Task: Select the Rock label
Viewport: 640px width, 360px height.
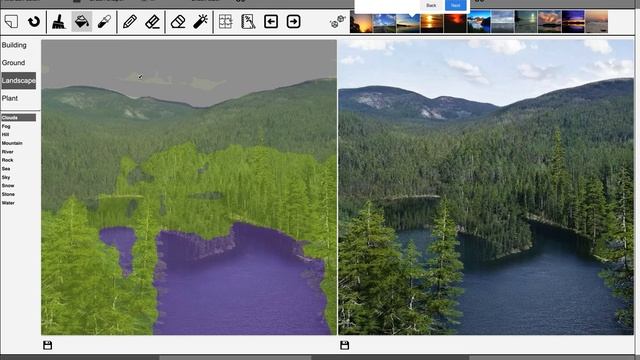Action: point(7,160)
